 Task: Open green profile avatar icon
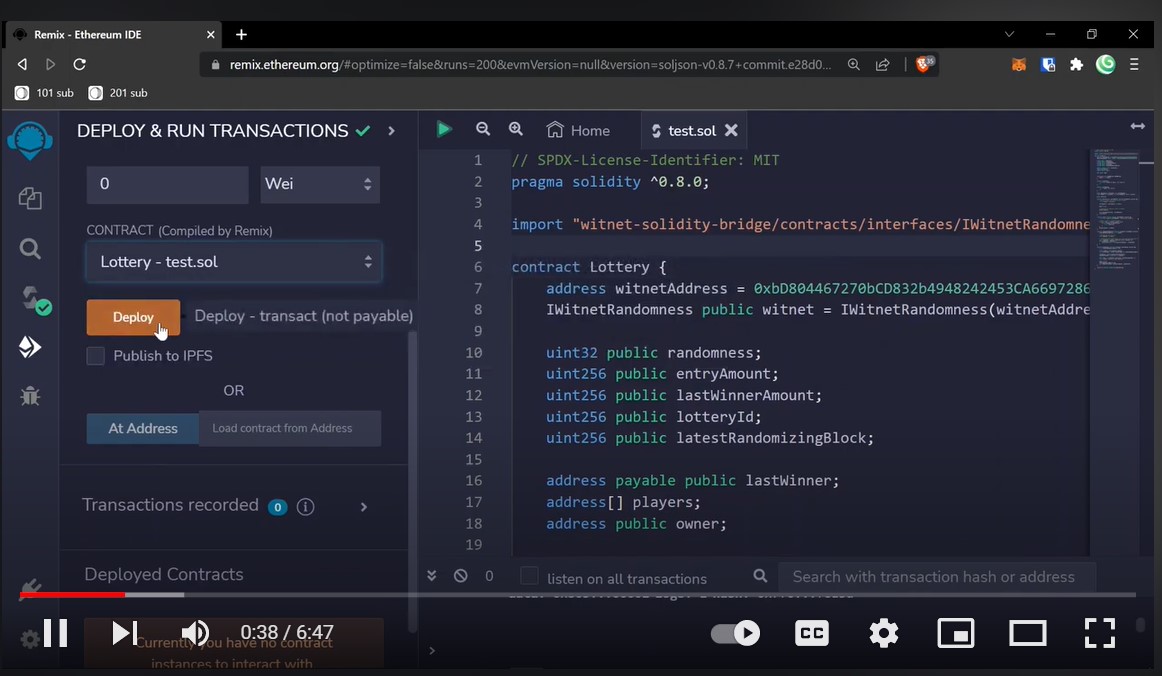(x=1105, y=64)
